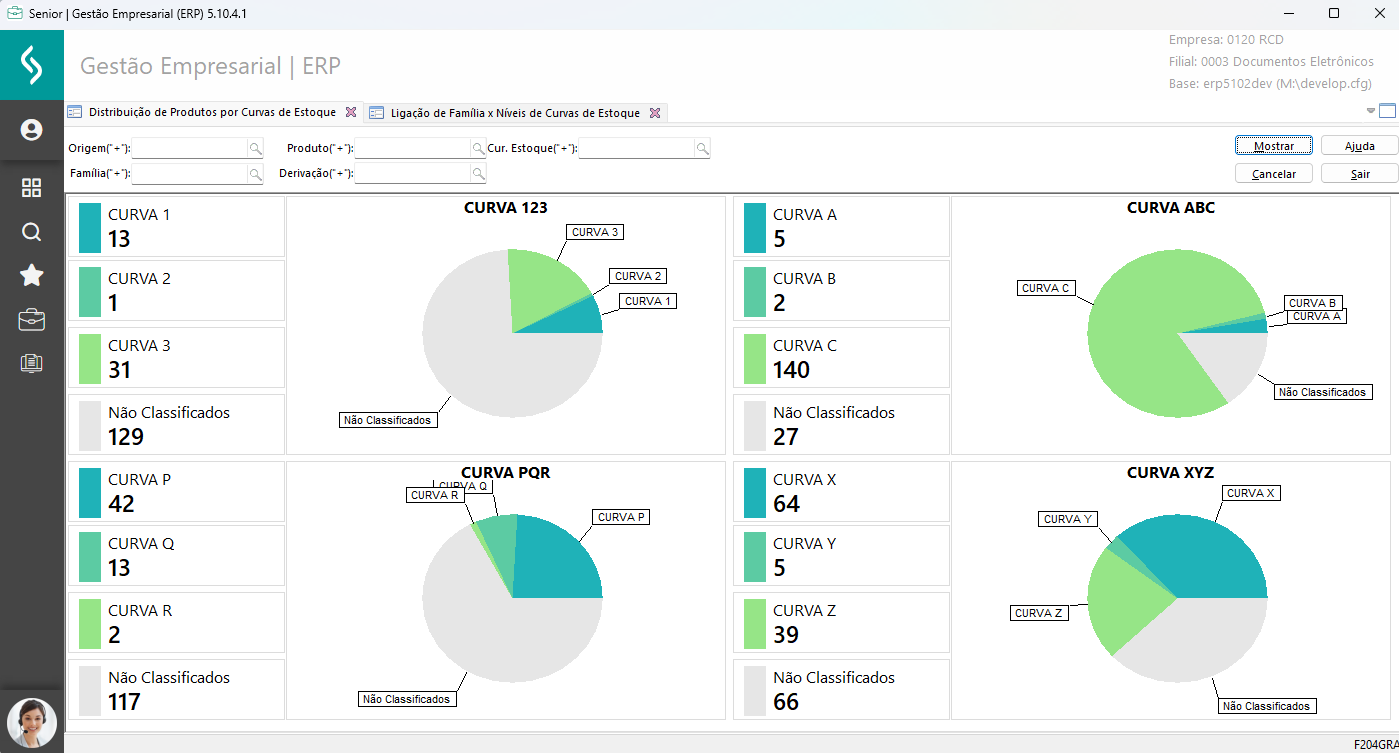
Task: Open the news reader icon in the sidebar
Action: (31, 363)
